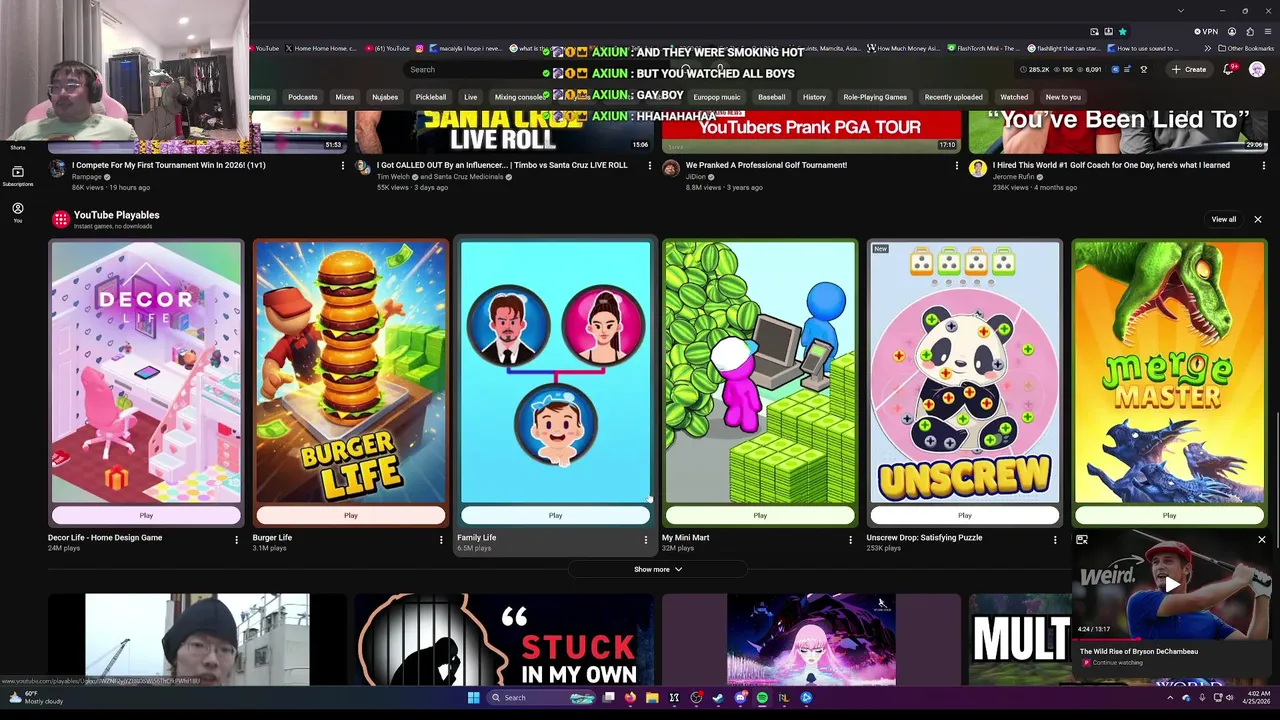Viewport: 1280px width, 720px height.
Task: Close the miniplayer
Action: click(x=1262, y=540)
